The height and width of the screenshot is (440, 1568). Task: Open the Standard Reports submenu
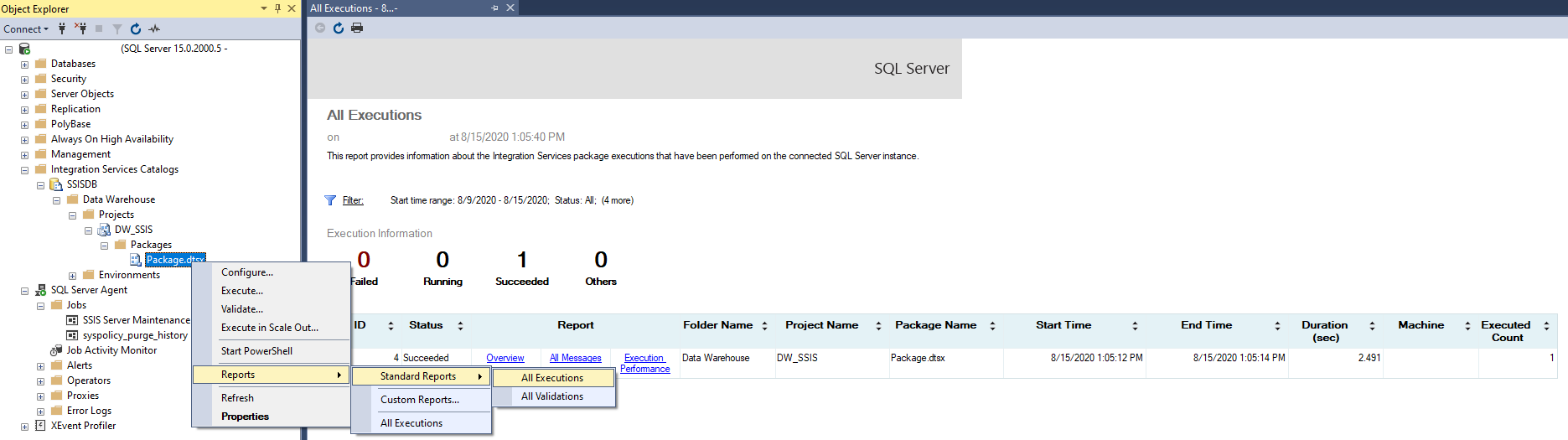click(421, 376)
